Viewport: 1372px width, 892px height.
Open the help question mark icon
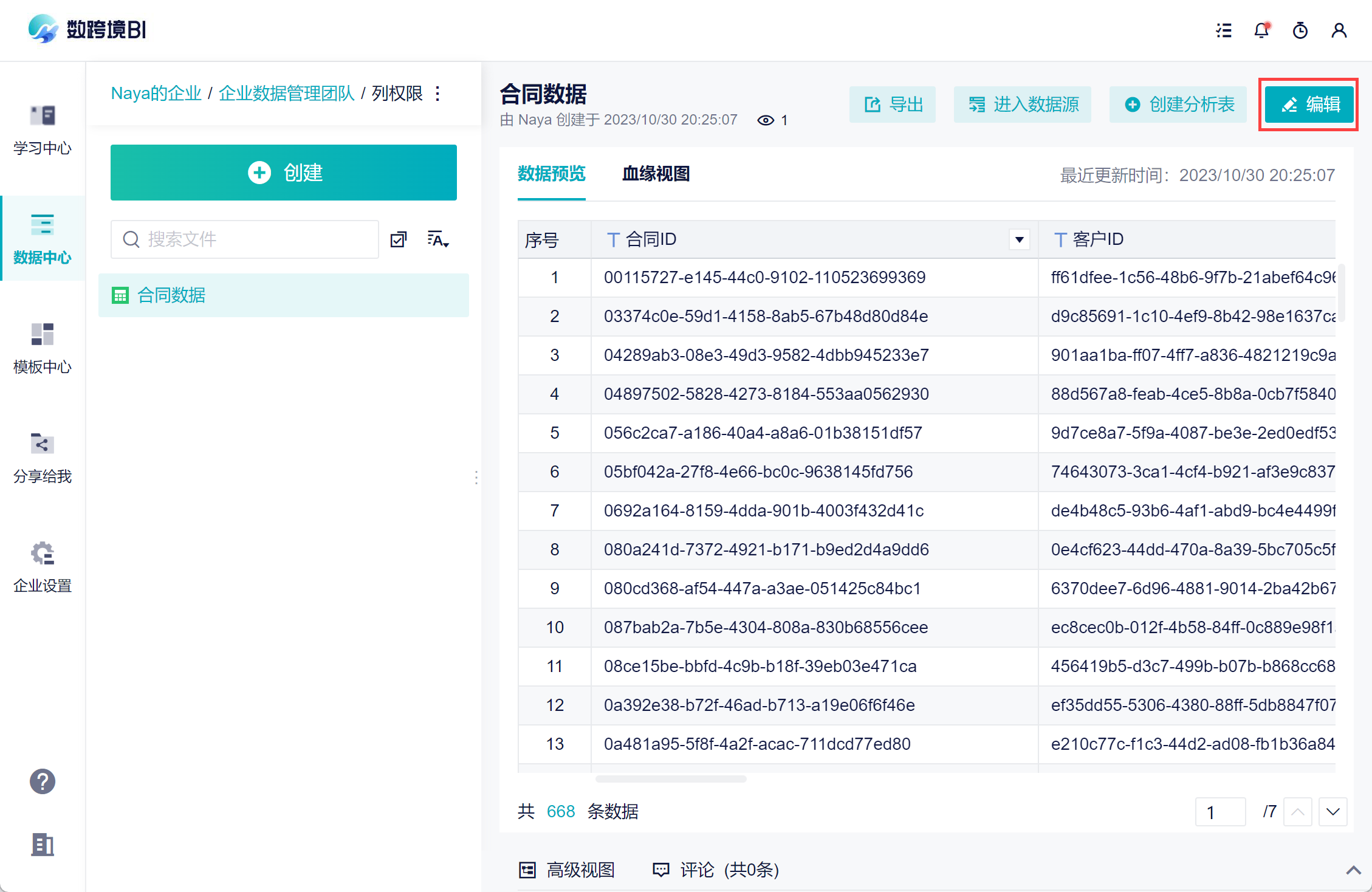click(x=43, y=781)
